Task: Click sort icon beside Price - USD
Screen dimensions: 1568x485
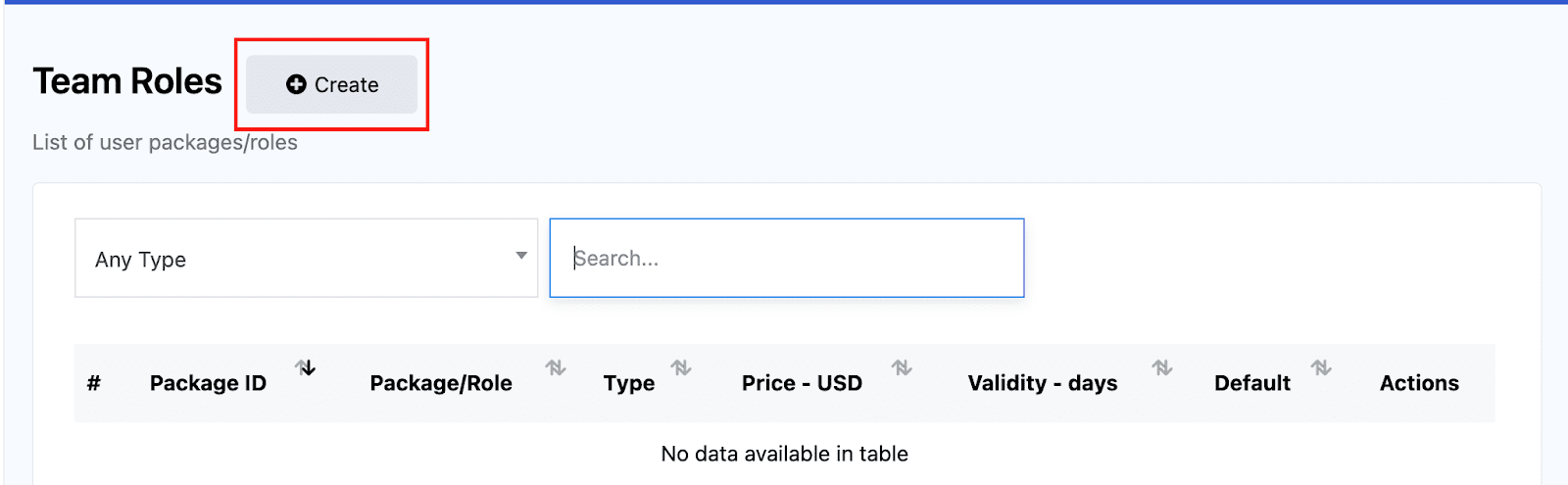Action: [x=902, y=368]
